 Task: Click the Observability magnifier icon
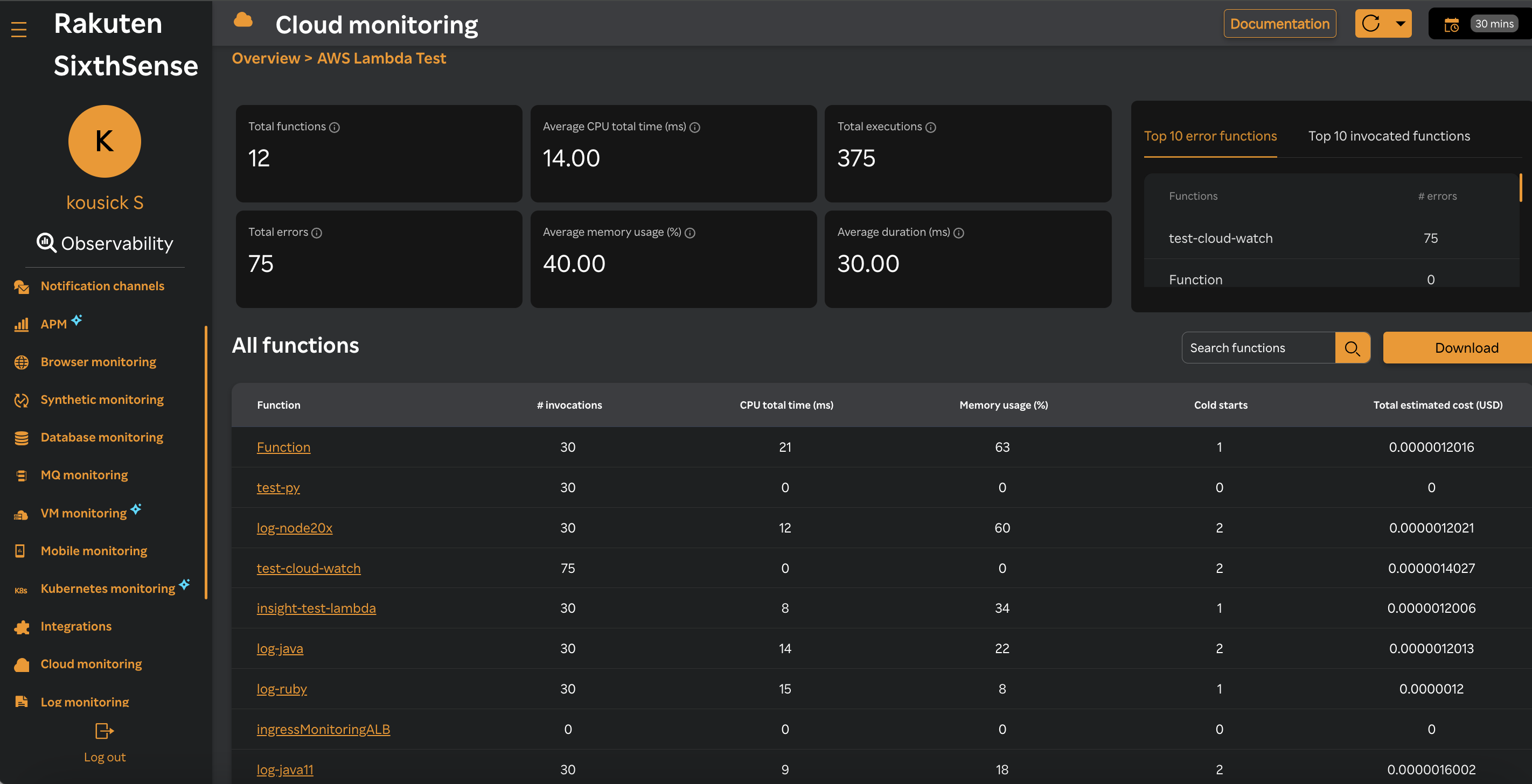tap(46, 242)
